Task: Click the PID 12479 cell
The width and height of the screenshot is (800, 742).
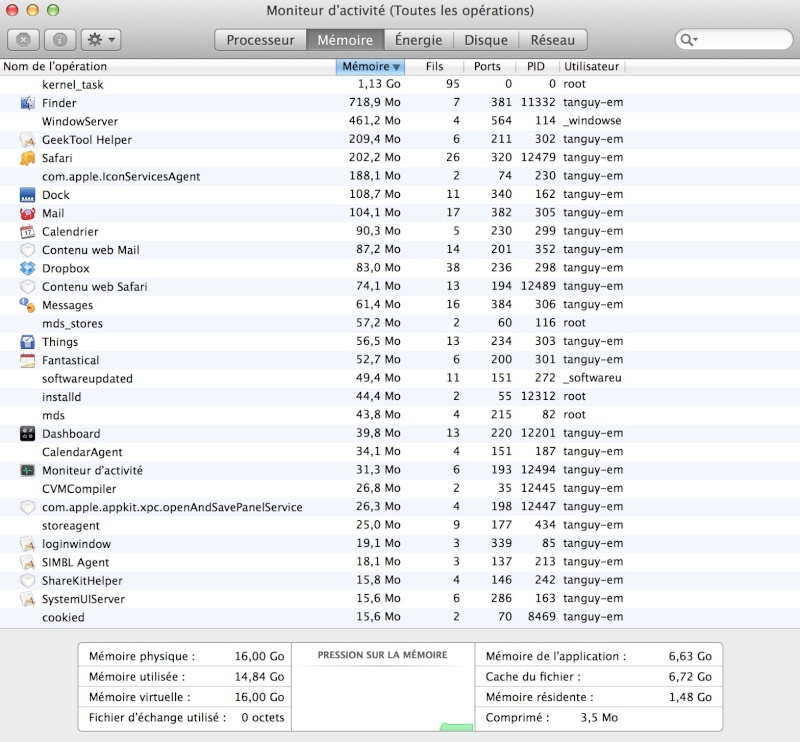Action: pos(538,158)
